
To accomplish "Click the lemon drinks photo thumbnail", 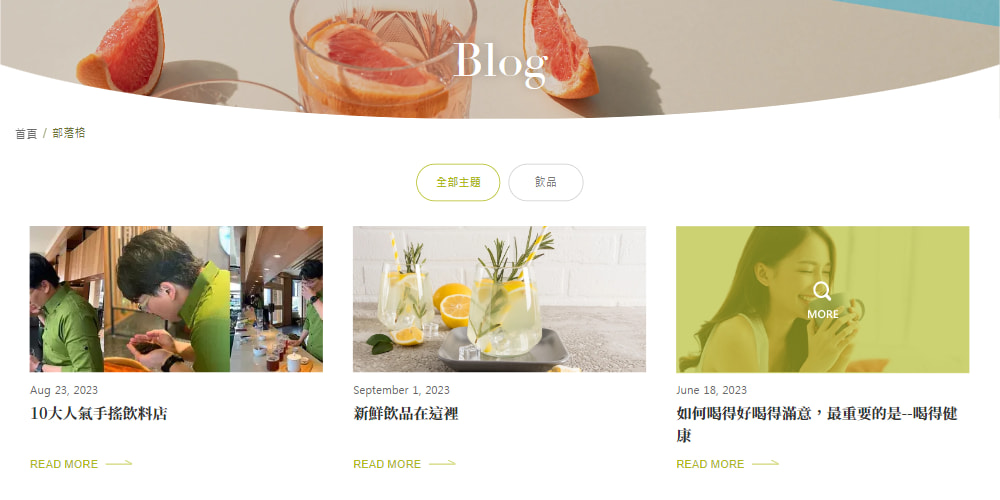I will pos(499,299).
